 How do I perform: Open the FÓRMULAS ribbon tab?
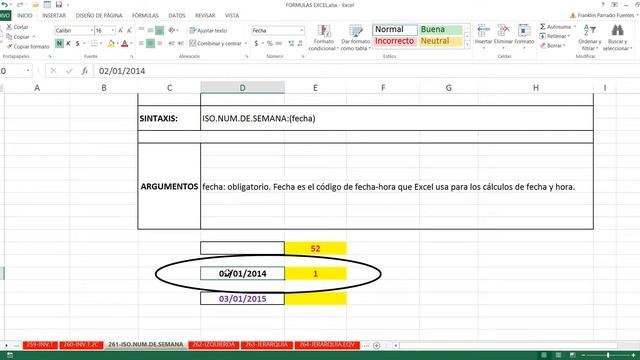tap(145, 16)
